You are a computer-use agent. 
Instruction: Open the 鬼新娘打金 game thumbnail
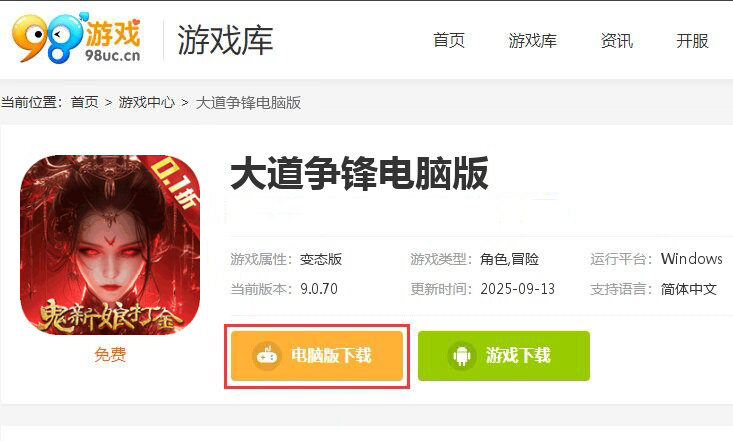110,245
